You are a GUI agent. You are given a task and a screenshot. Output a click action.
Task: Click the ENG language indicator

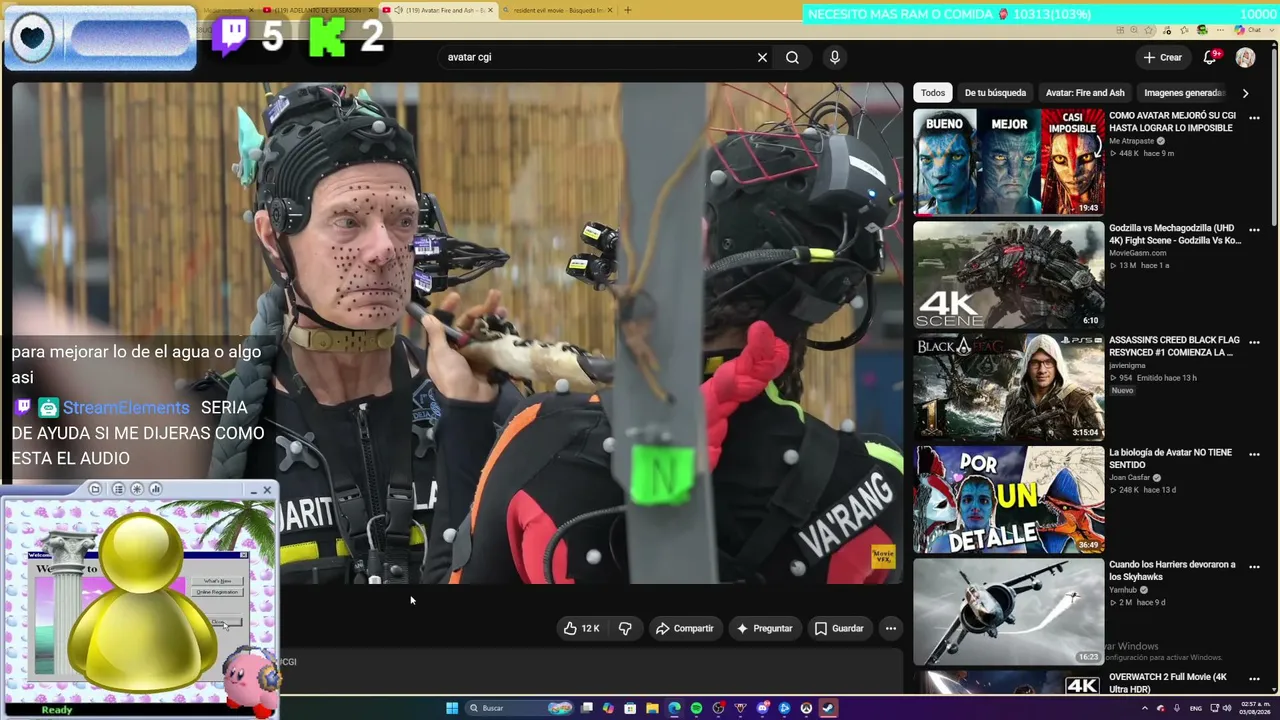click(x=1195, y=708)
